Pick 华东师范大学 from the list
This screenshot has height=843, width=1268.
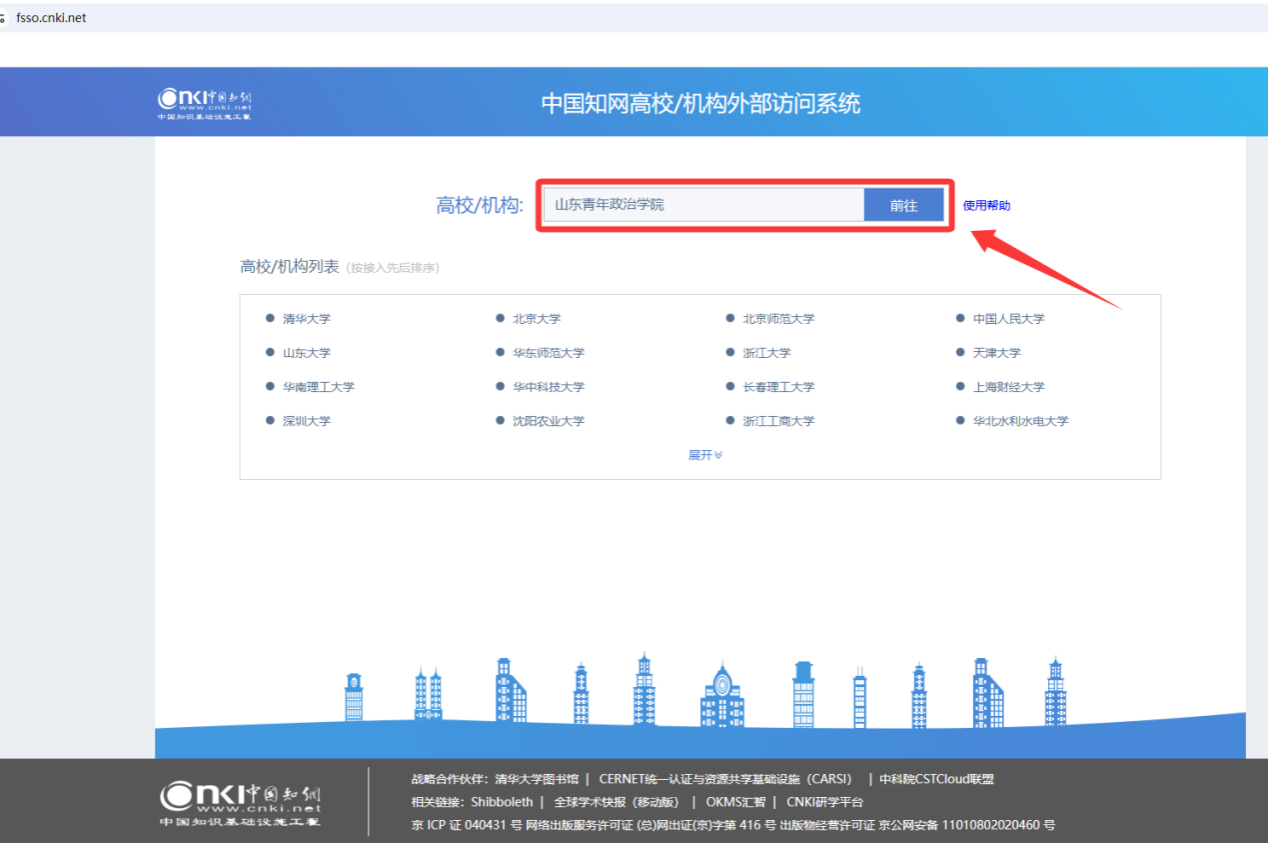pos(548,353)
